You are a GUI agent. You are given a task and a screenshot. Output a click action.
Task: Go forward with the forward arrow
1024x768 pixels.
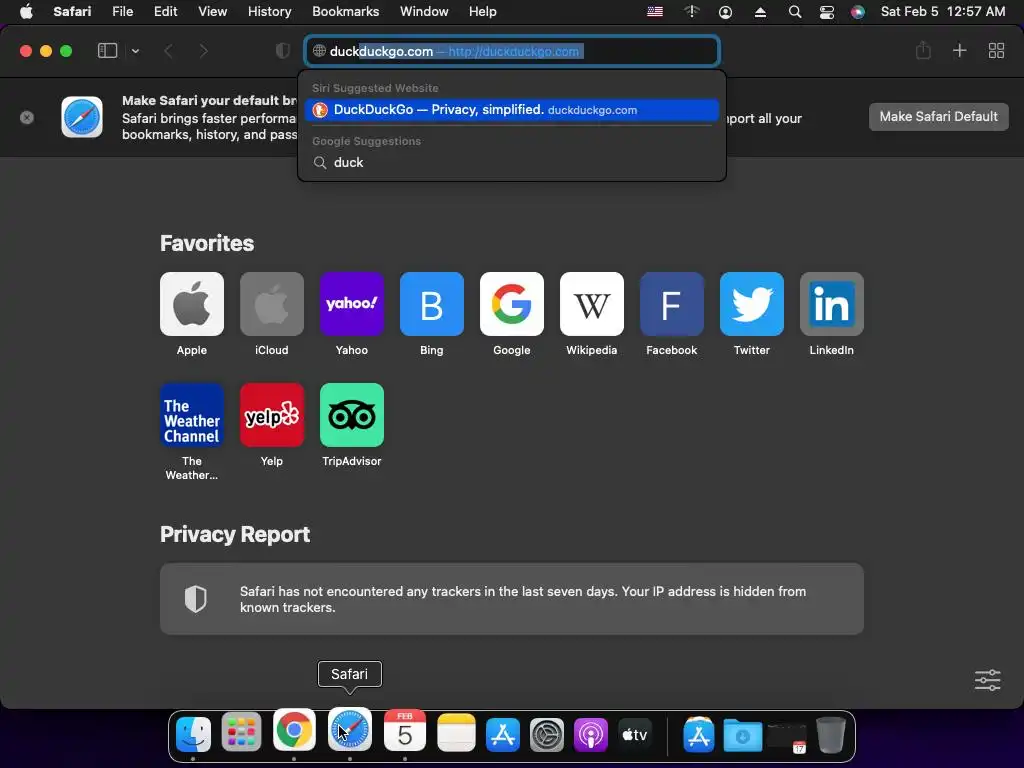pyautogui.click(x=203, y=51)
